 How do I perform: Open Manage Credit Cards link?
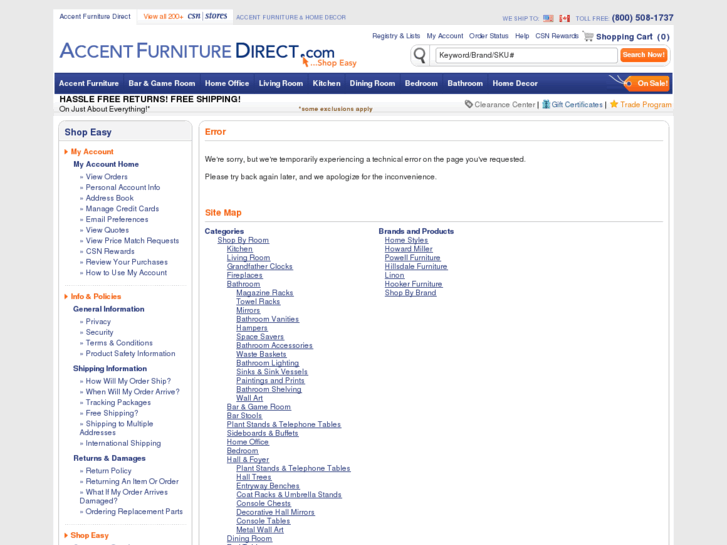pos(122,209)
